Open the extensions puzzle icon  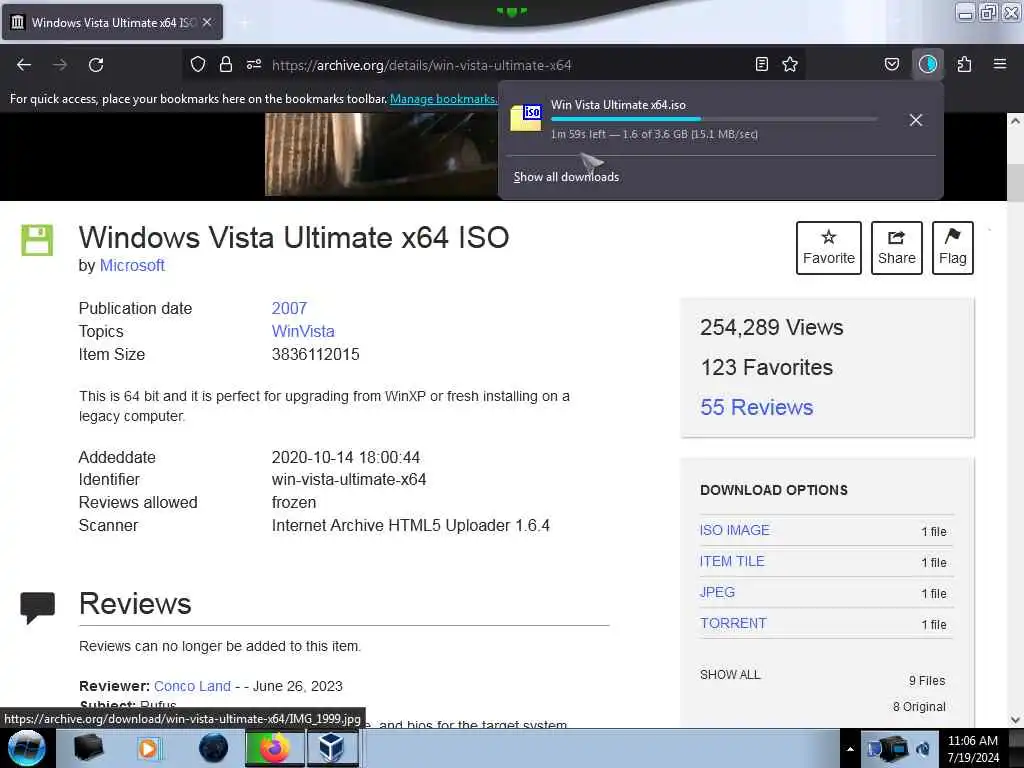(x=964, y=64)
